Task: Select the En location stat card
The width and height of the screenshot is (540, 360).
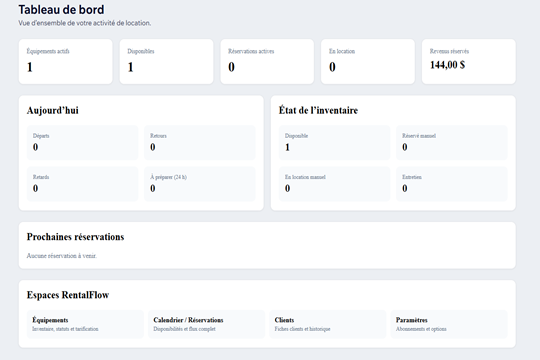Action: 368,61
